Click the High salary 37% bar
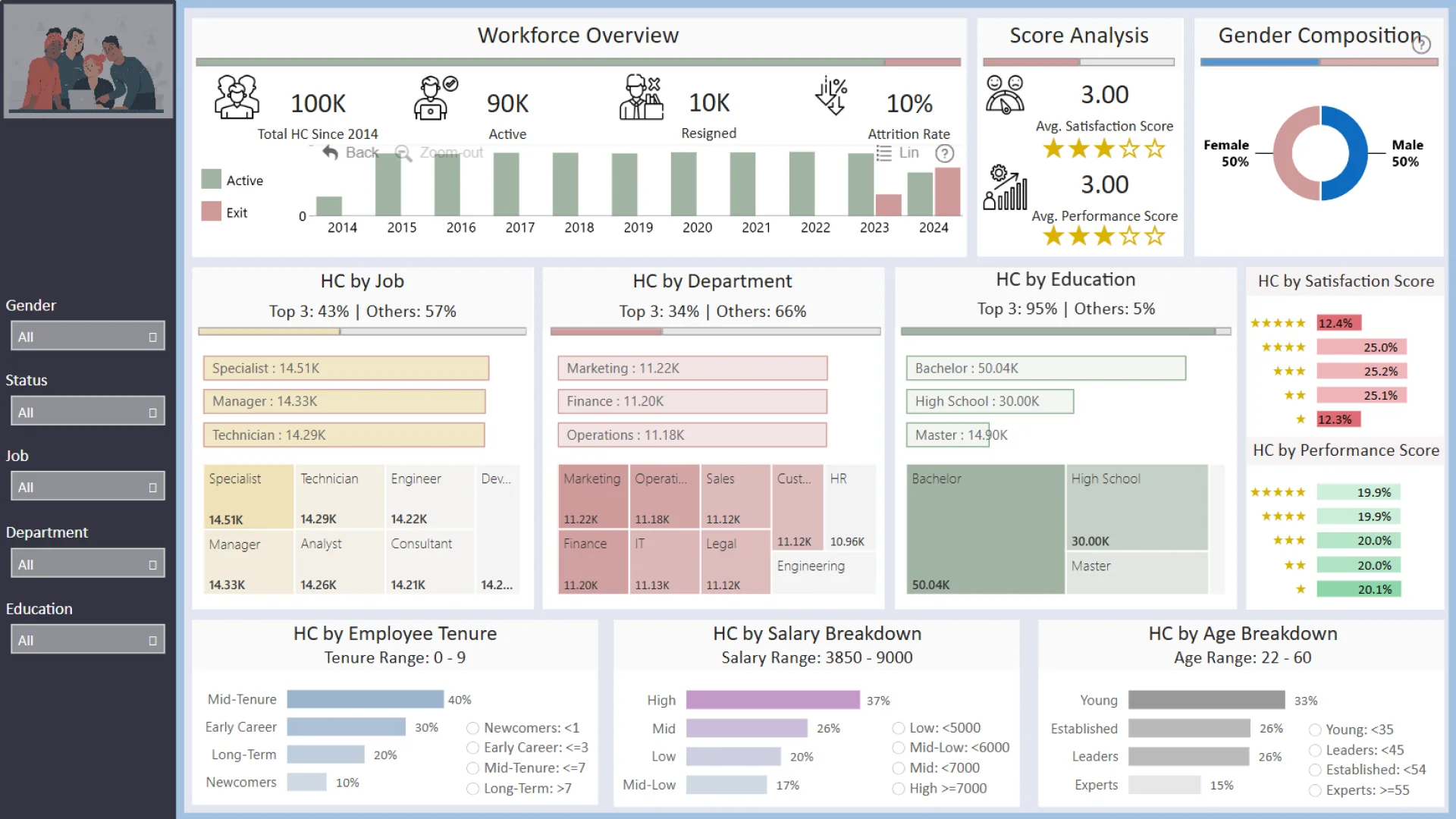The width and height of the screenshot is (1456, 819). 773,700
